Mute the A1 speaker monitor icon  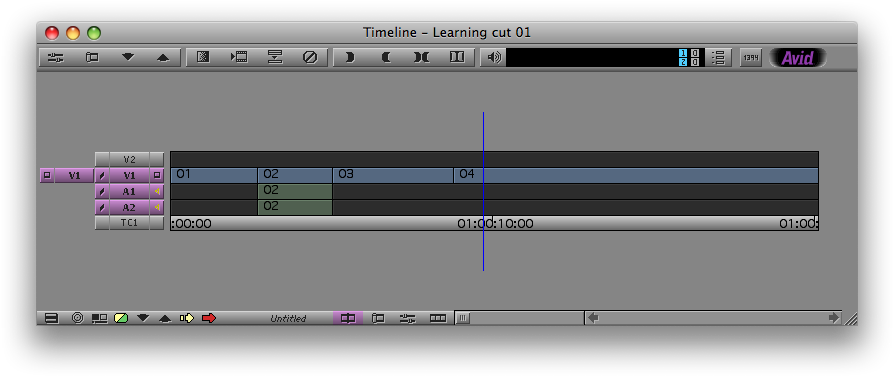coord(157,191)
